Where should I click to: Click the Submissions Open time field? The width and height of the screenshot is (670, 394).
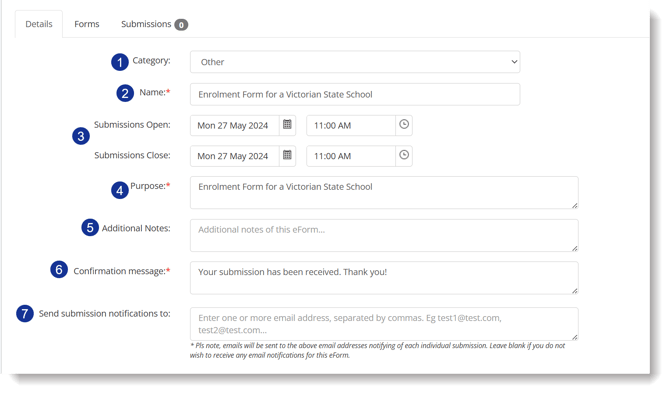tap(351, 125)
